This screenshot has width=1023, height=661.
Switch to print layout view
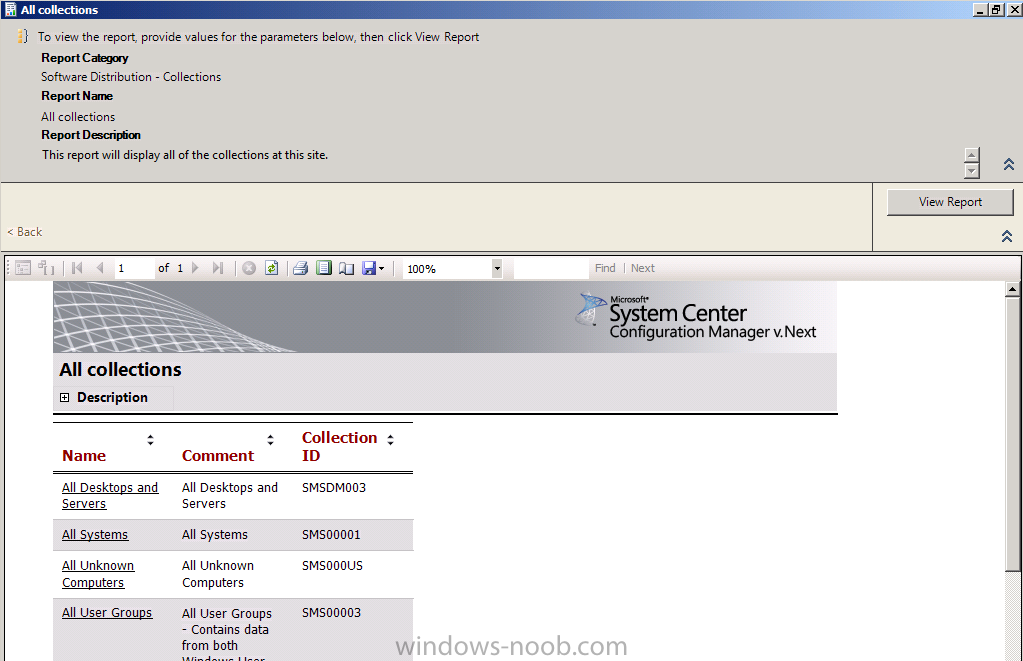324,268
